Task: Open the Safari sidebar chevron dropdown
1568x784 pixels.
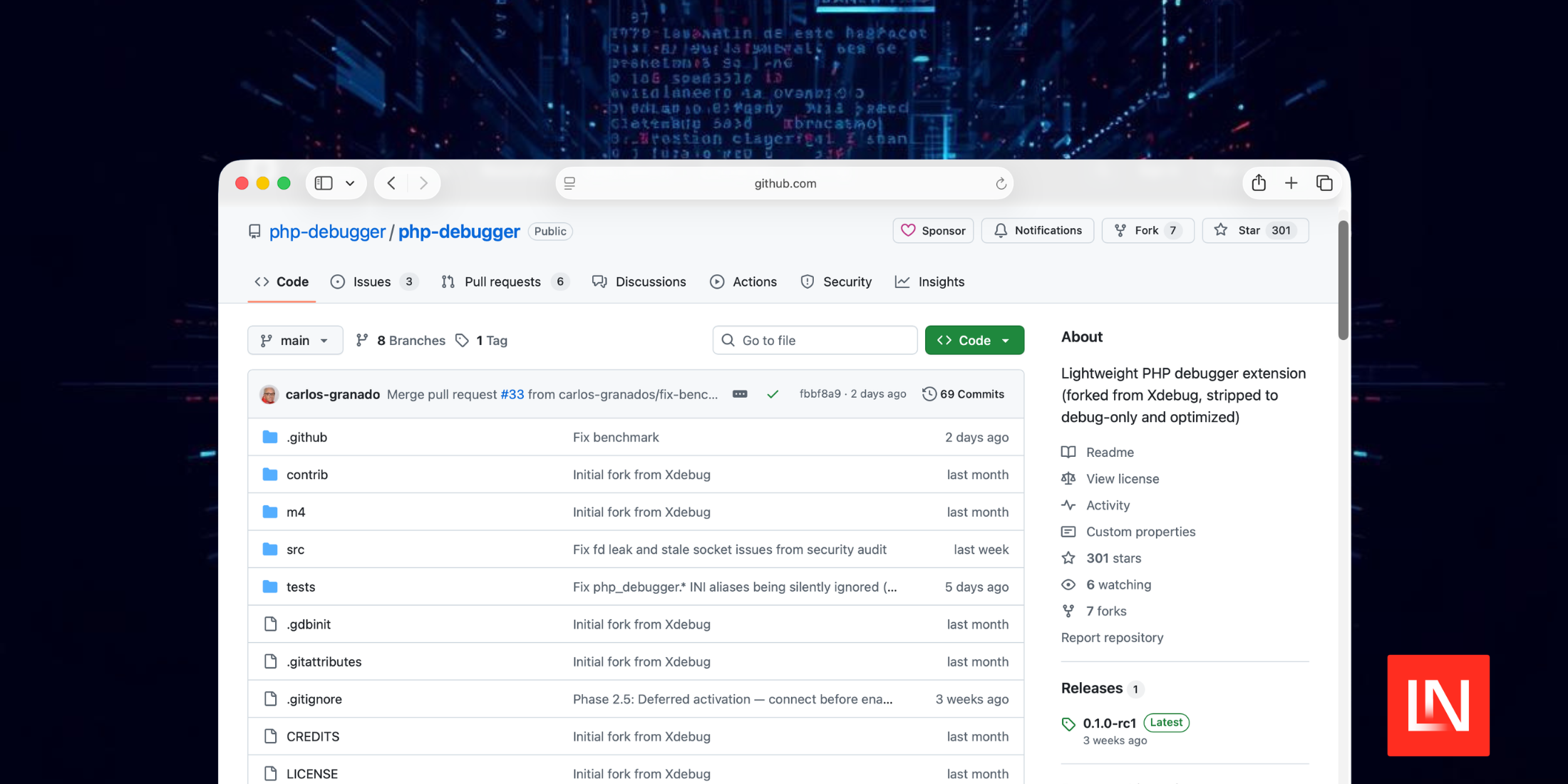Action: [x=349, y=183]
